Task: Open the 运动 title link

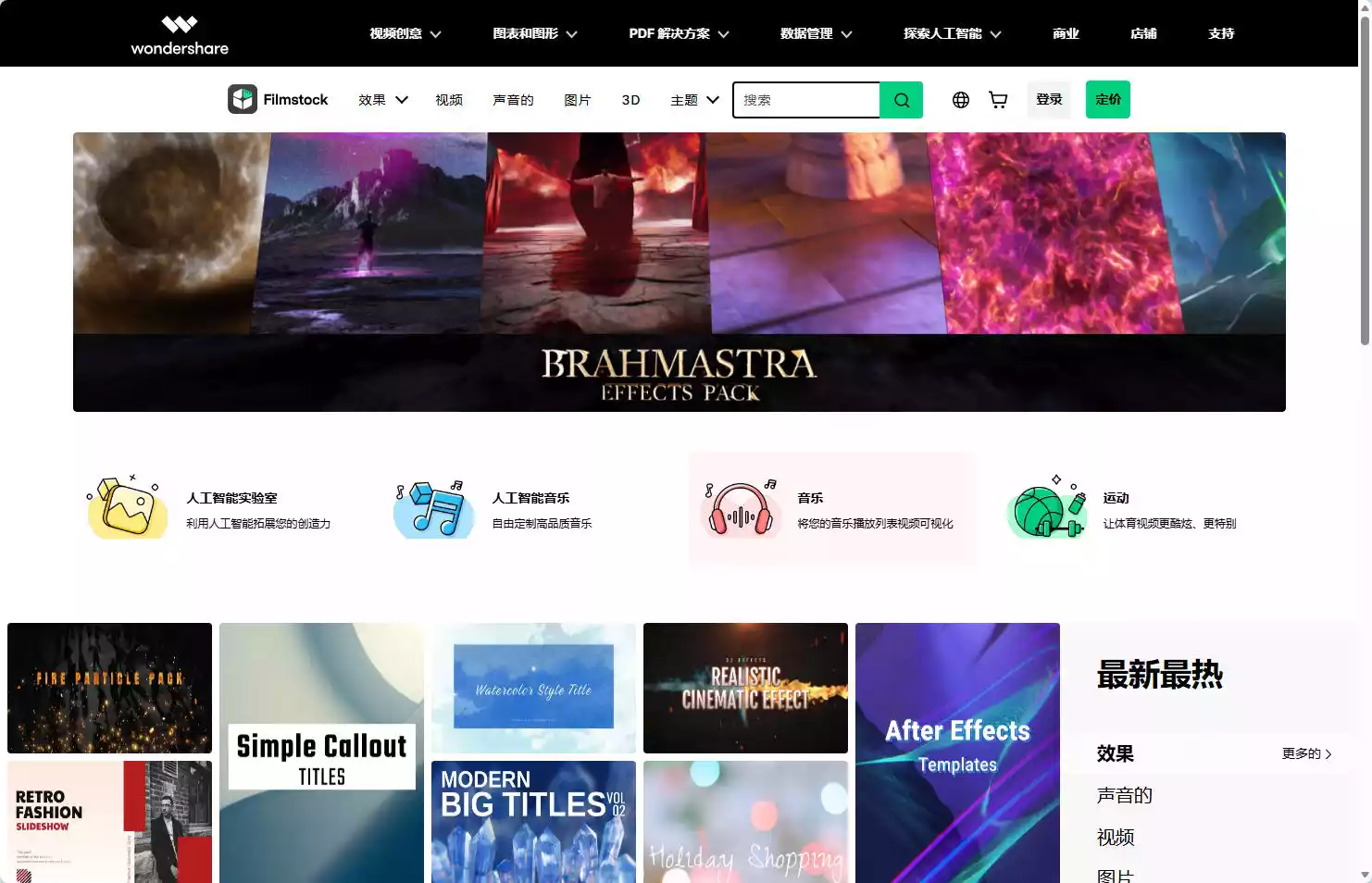Action: point(1116,498)
